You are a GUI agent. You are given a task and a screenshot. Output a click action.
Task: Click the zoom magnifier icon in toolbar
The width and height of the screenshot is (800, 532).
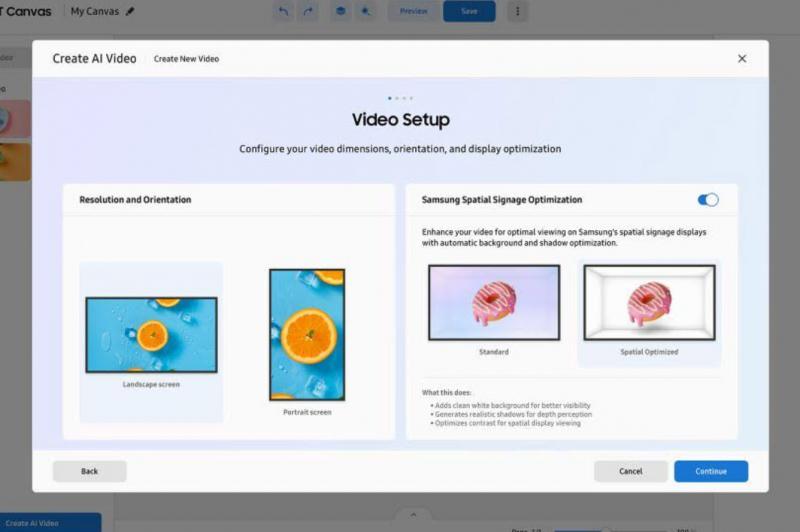(x=366, y=11)
